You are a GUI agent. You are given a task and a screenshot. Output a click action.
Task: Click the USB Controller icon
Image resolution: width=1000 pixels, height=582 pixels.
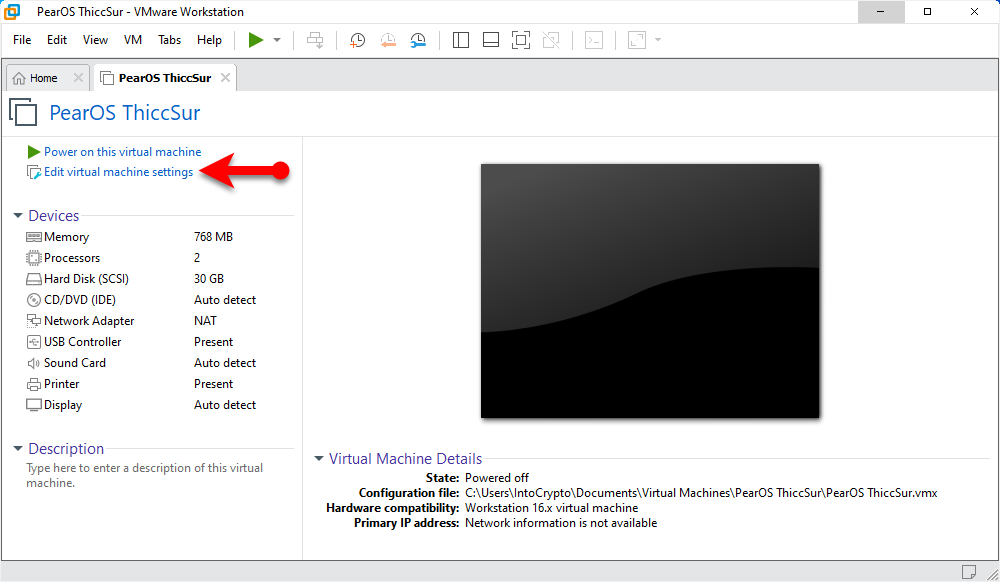[x=34, y=342]
